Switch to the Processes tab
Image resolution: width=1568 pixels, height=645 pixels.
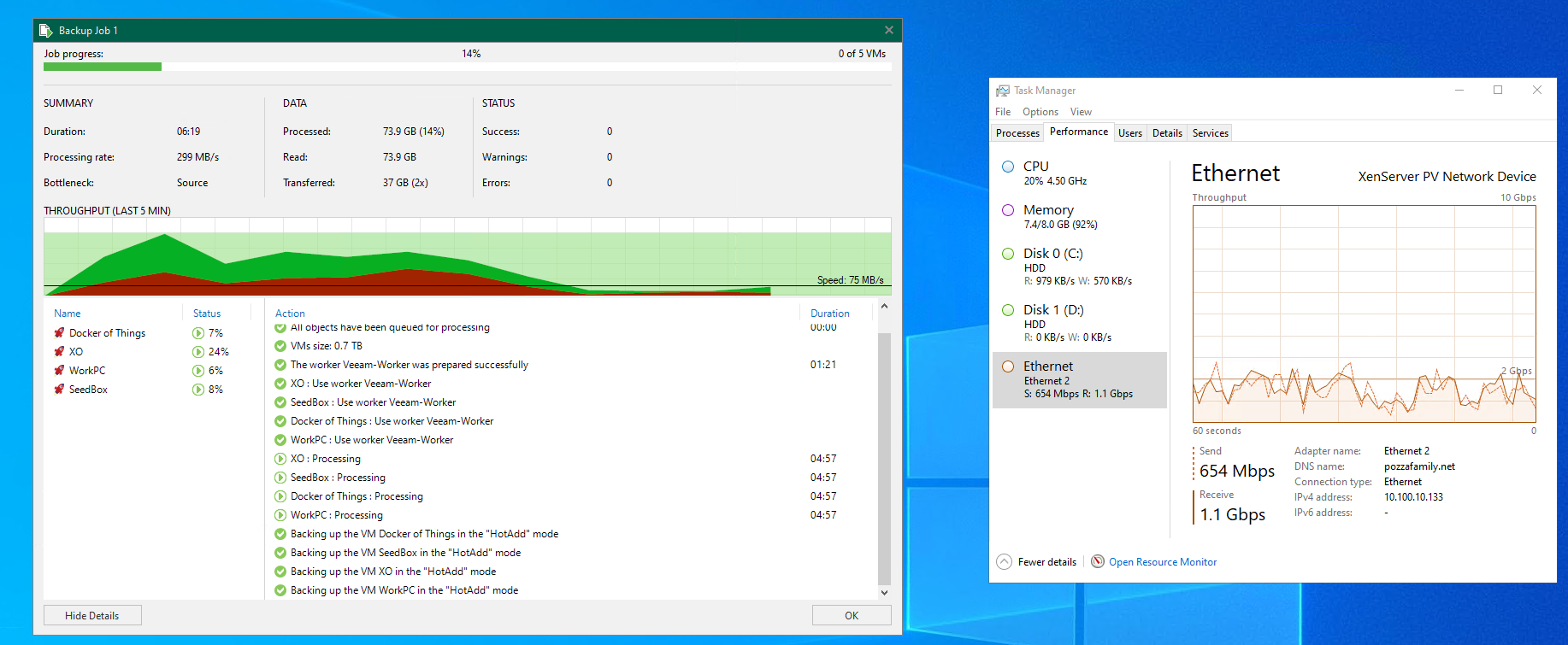click(x=1017, y=133)
